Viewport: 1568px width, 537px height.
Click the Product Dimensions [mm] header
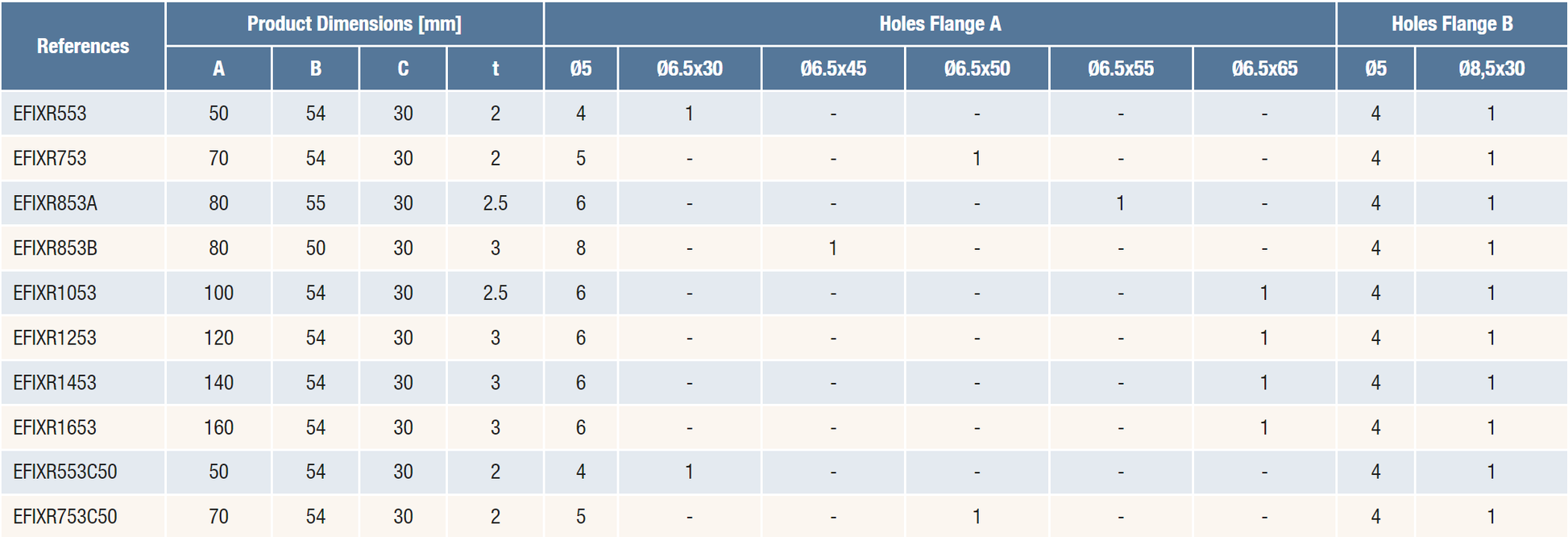click(x=355, y=23)
